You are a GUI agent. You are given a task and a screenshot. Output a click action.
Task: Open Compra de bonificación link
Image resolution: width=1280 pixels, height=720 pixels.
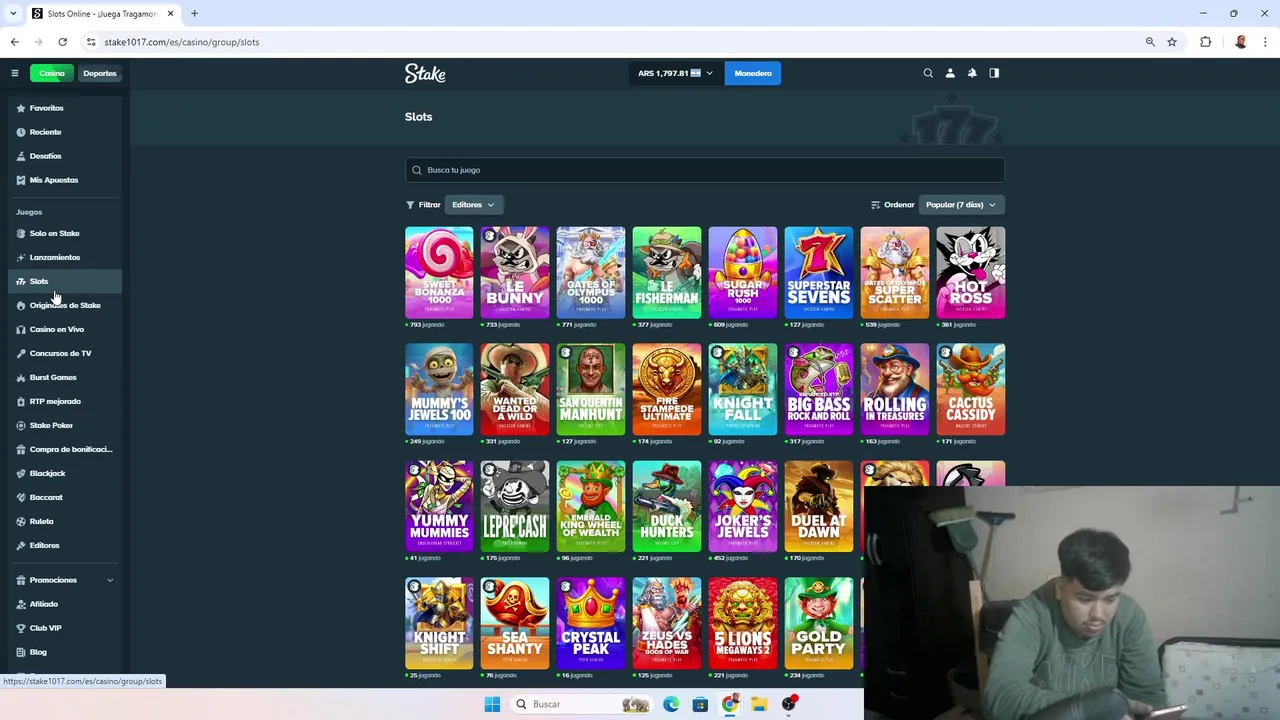pyautogui.click(x=65, y=449)
